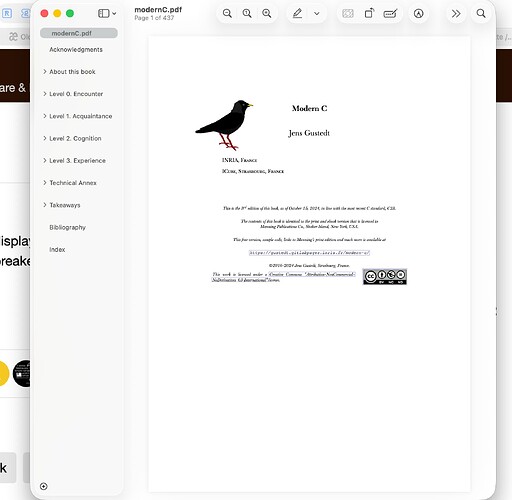Click the yellow circle in background window

click(x=3, y=374)
